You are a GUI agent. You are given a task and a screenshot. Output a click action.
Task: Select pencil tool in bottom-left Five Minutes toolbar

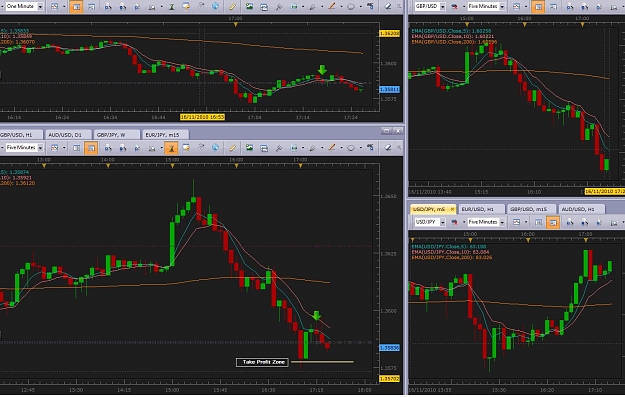[x=232, y=148]
